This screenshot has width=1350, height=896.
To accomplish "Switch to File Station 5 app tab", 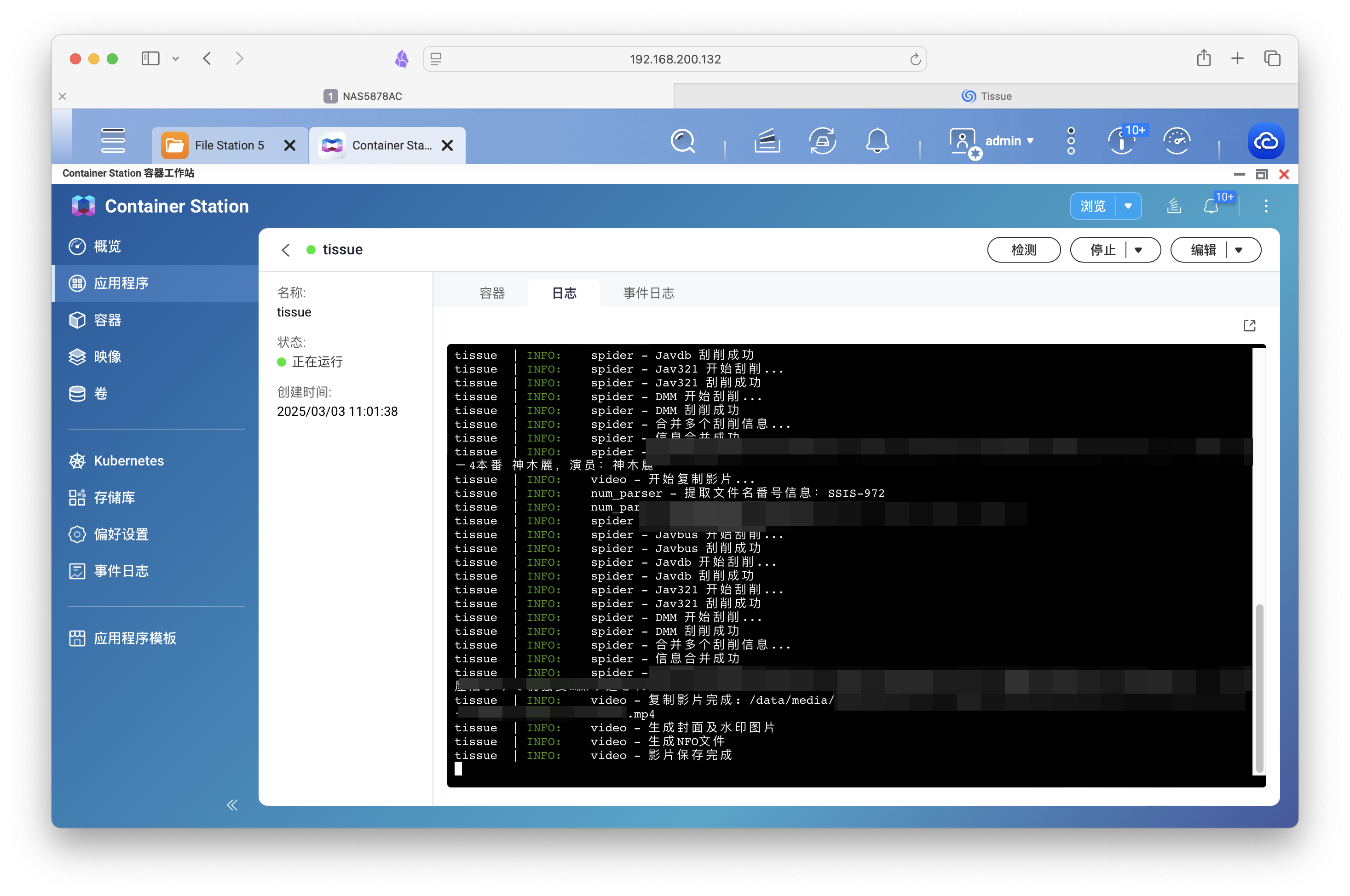I will [x=229, y=146].
